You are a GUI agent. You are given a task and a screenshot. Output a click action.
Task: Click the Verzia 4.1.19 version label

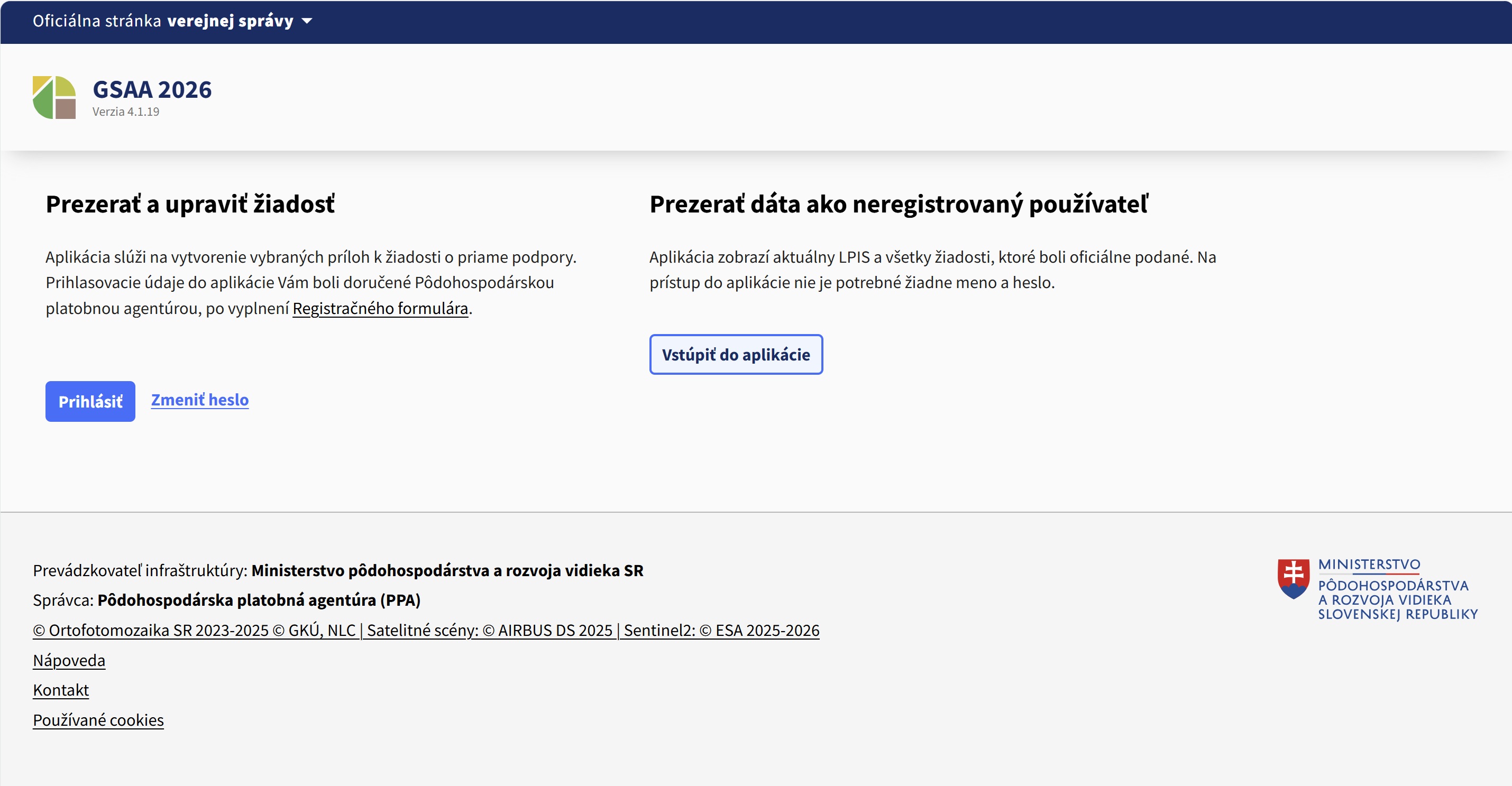pos(126,112)
